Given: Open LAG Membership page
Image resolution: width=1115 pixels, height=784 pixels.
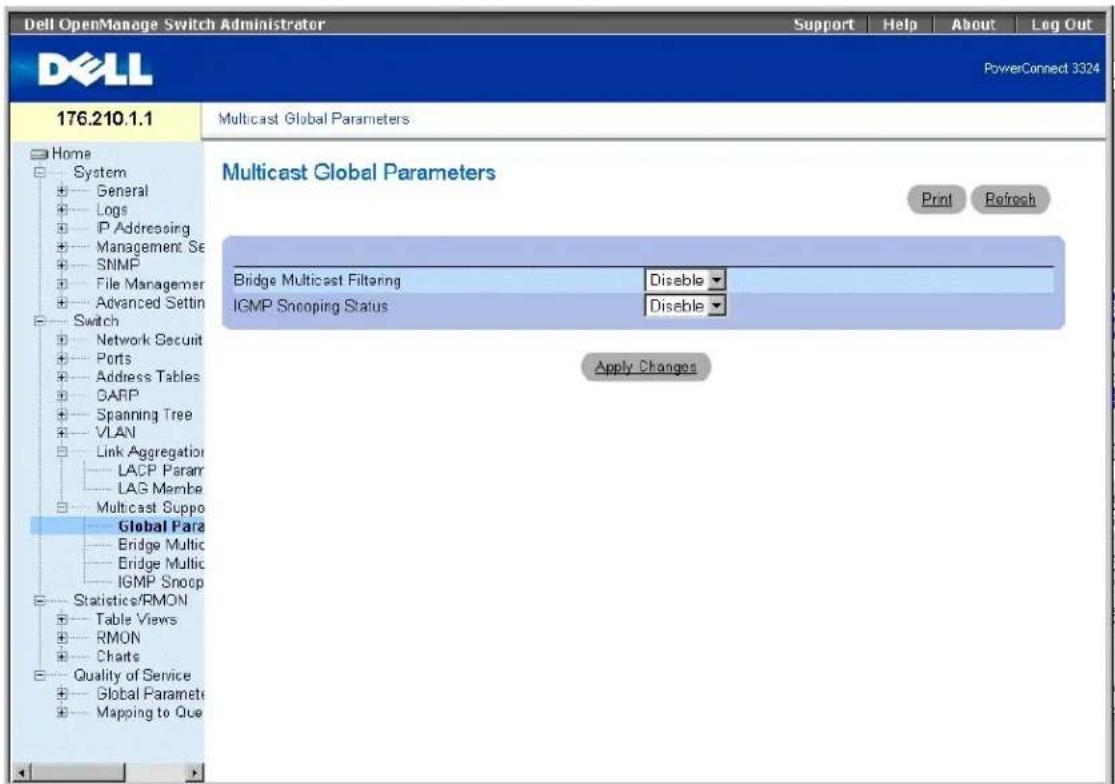Looking at the screenshot, I should tap(161, 488).
